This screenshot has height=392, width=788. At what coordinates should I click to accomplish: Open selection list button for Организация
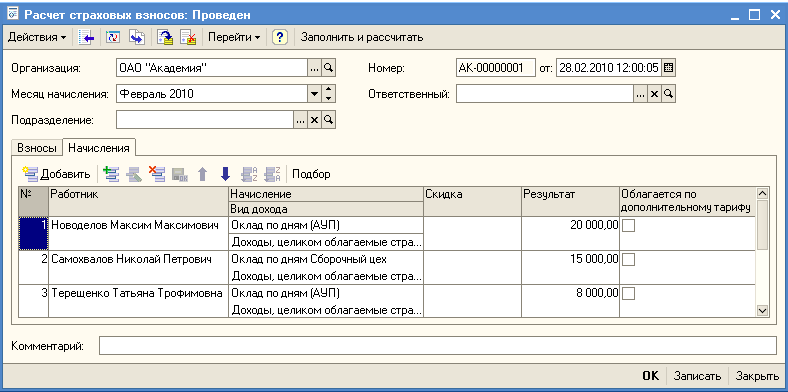pos(315,68)
